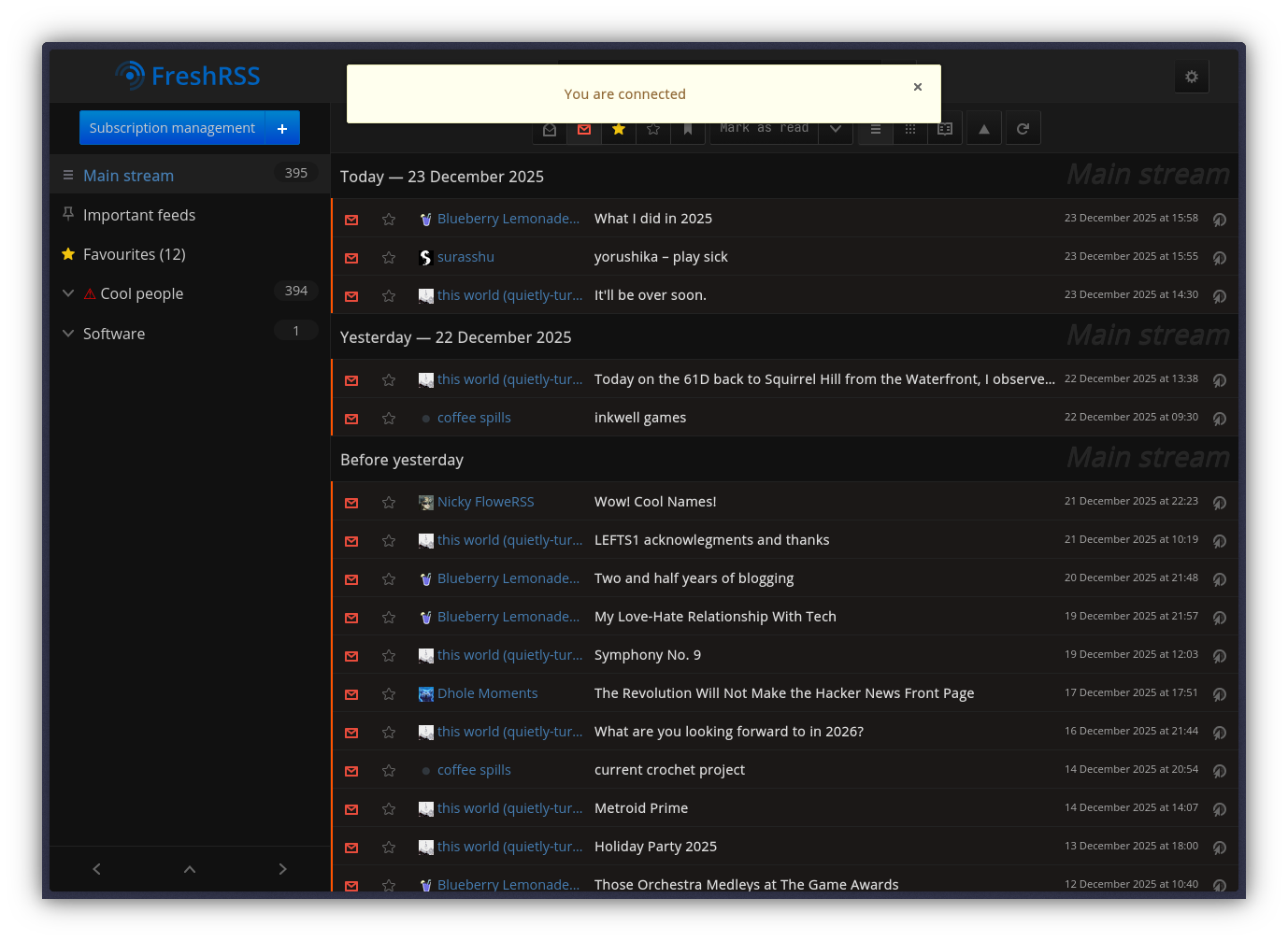
Task: Expand the Cool people category
Action: [x=68, y=293]
